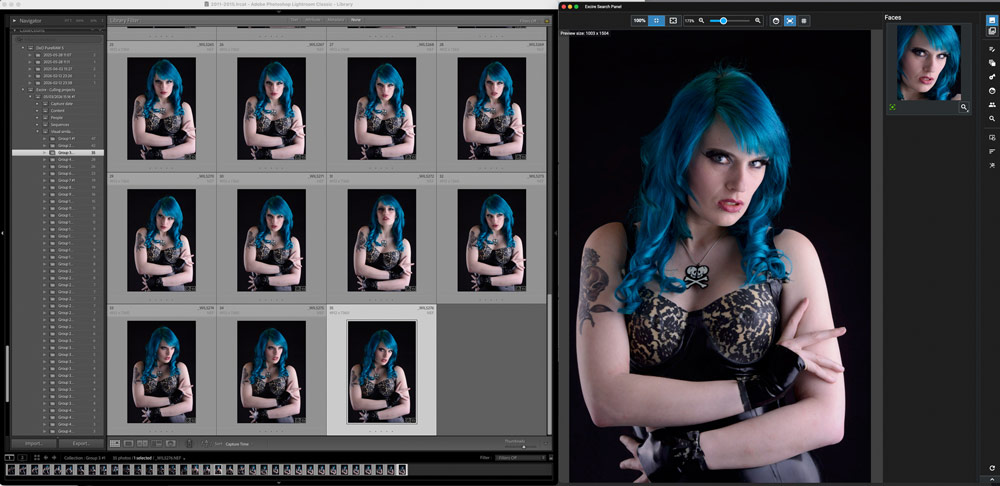Select the Attribute tab in Library Filter bar
The image size is (1000, 486).
click(x=314, y=20)
